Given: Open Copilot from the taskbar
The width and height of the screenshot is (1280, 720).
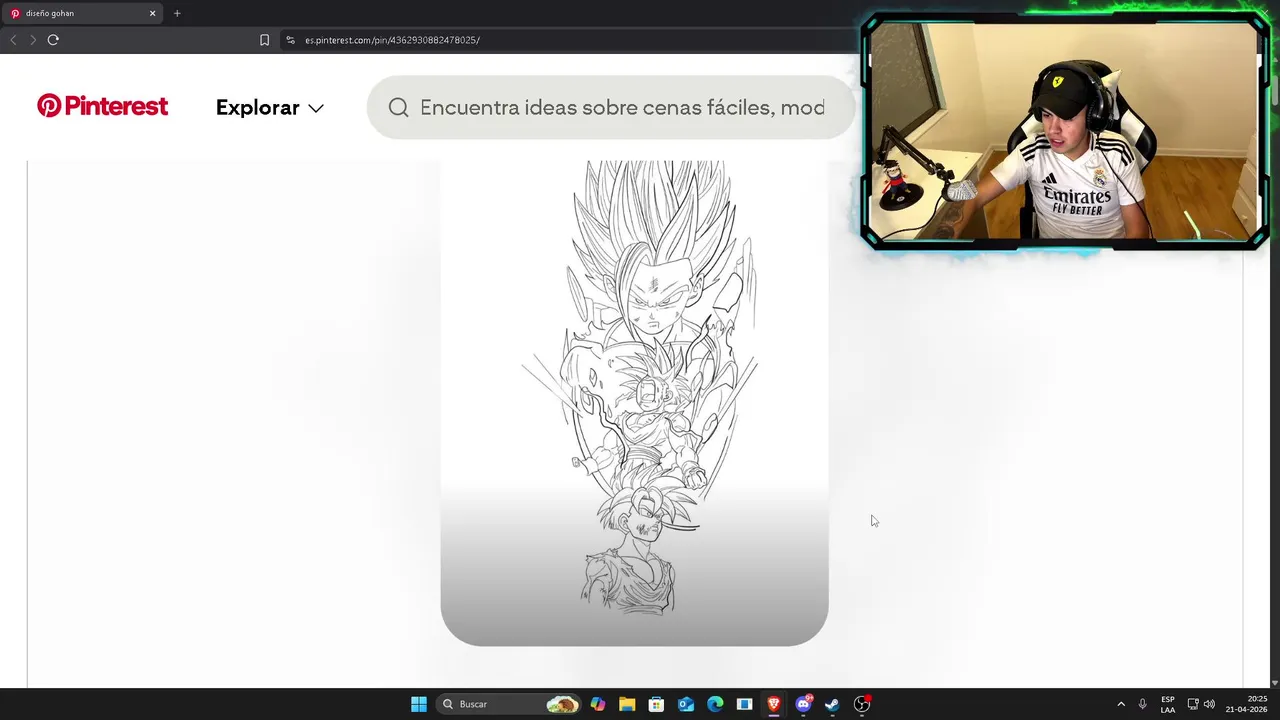Looking at the screenshot, I should point(598,704).
